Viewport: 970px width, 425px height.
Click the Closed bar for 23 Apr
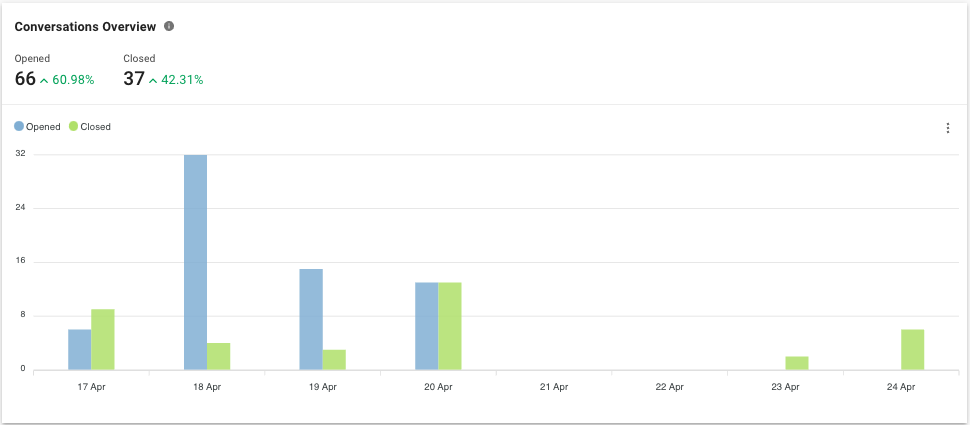pyautogui.click(x=797, y=363)
